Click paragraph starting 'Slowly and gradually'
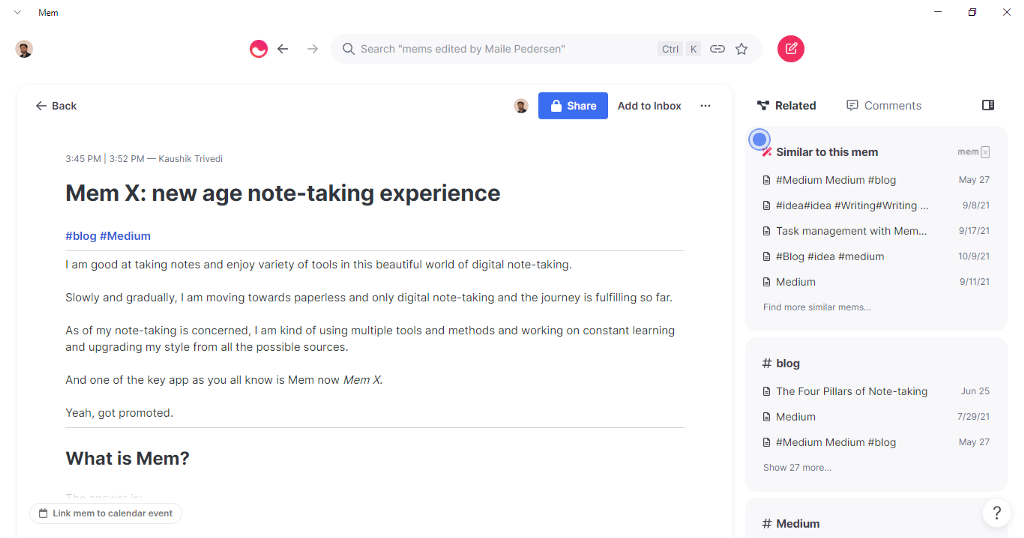This screenshot has width=1024, height=538. pyautogui.click(x=369, y=297)
